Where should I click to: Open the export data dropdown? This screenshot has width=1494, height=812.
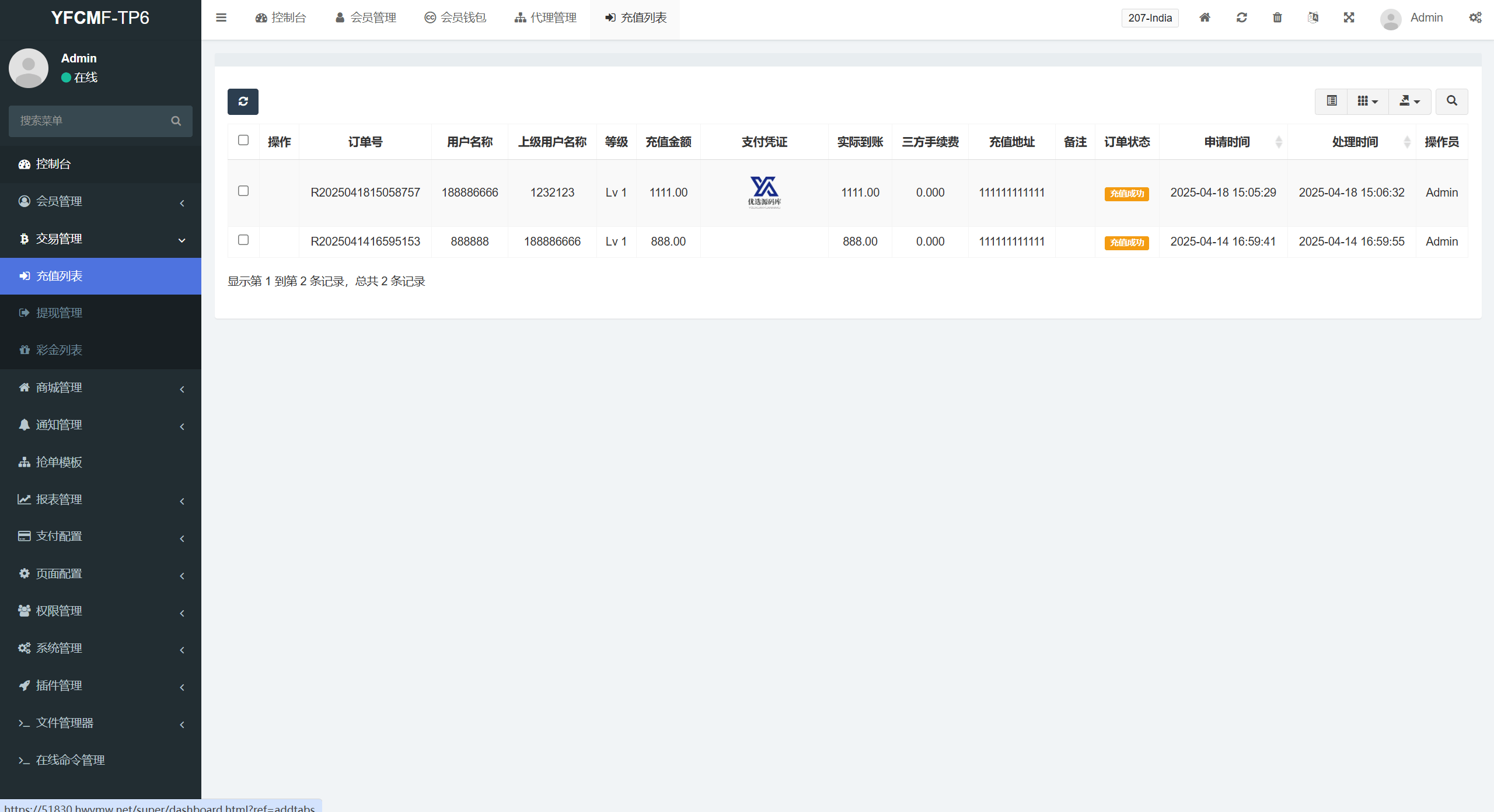[1409, 101]
